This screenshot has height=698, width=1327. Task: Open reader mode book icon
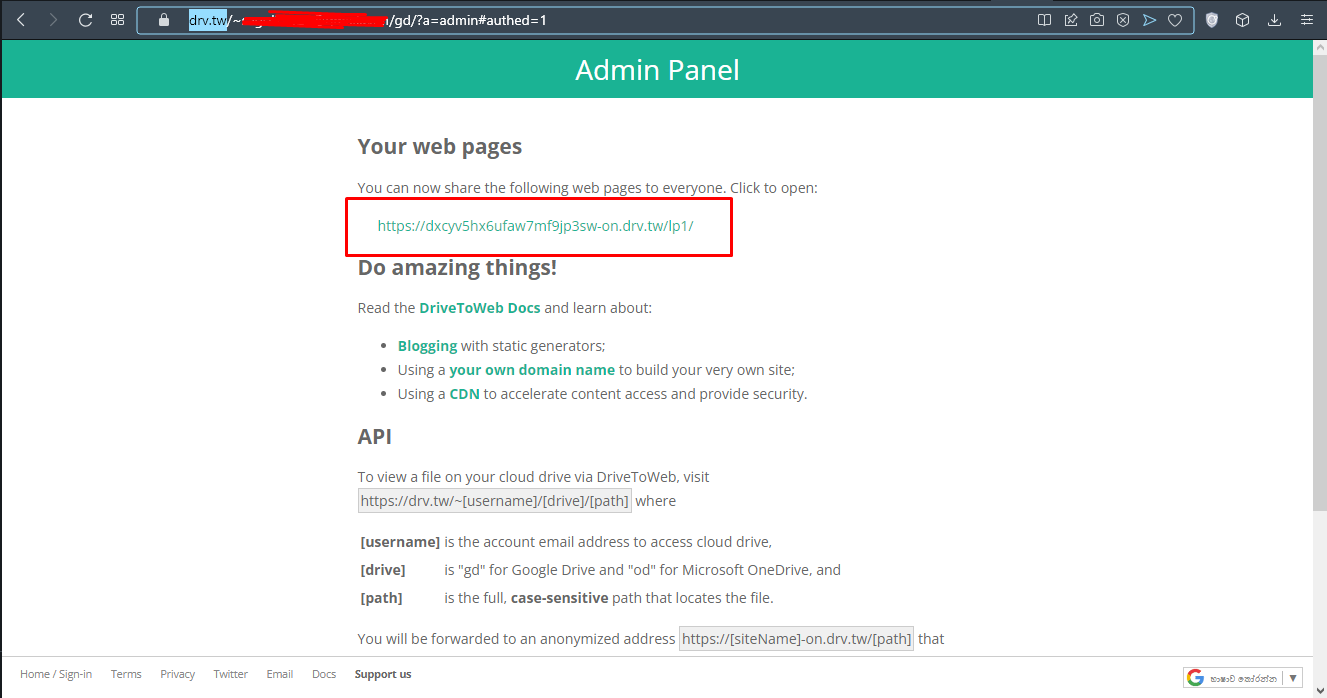click(x=1044, y=20)
